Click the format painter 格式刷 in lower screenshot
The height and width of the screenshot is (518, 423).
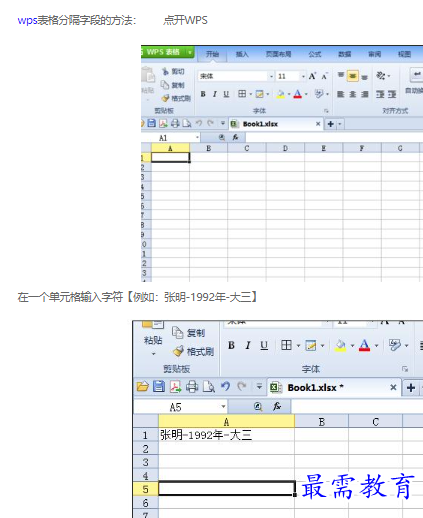coord(194,351)
